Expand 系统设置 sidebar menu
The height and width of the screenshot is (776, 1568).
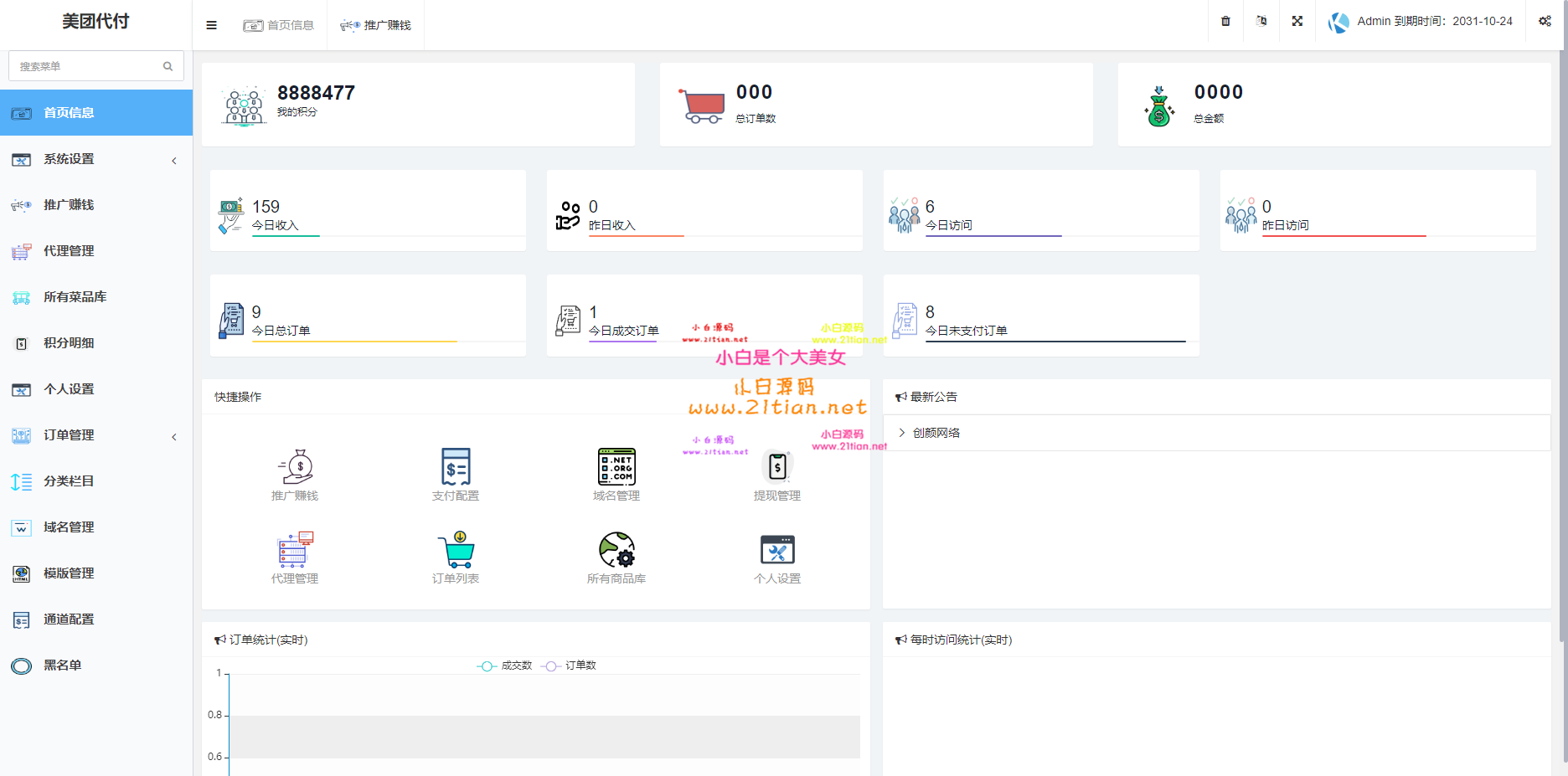click(x=95, y=159)
